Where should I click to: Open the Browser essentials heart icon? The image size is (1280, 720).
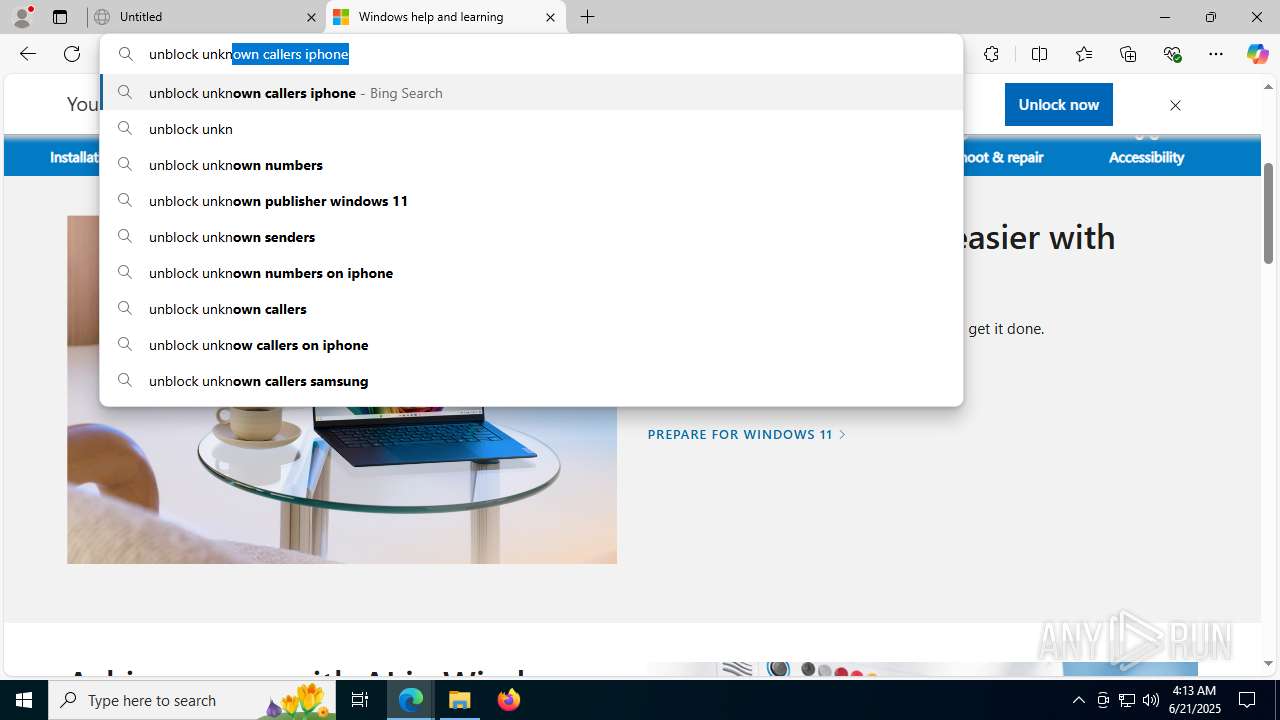click(1172, 54)
